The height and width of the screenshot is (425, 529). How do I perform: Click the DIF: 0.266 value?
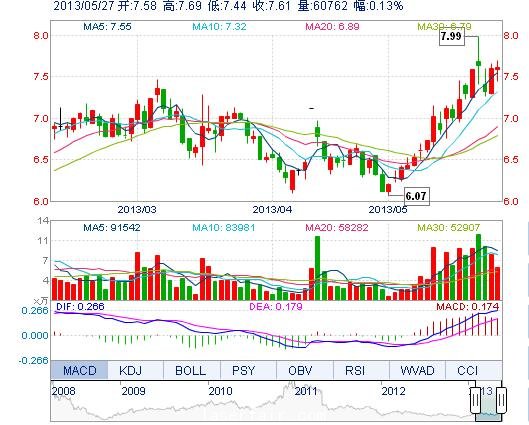pos(80,307)
